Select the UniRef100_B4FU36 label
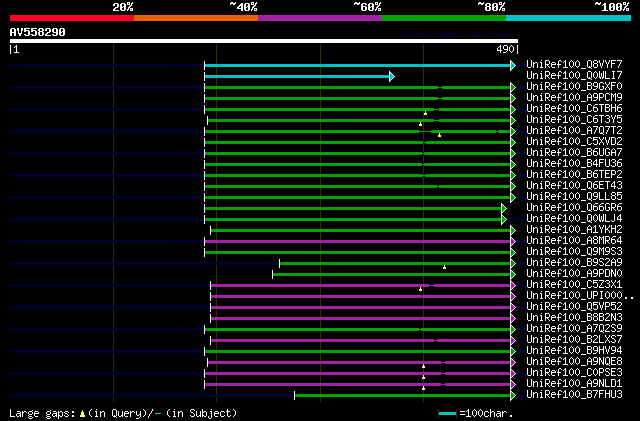The width and height of the screenshot is (640, 421). pos(574,163)
